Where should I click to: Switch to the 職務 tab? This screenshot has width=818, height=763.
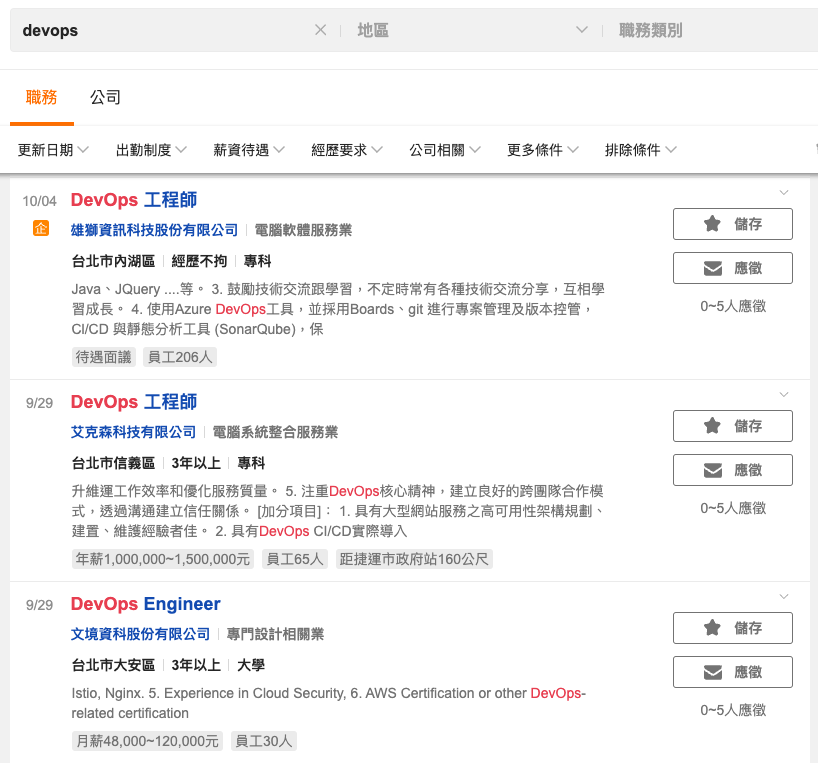42,98
